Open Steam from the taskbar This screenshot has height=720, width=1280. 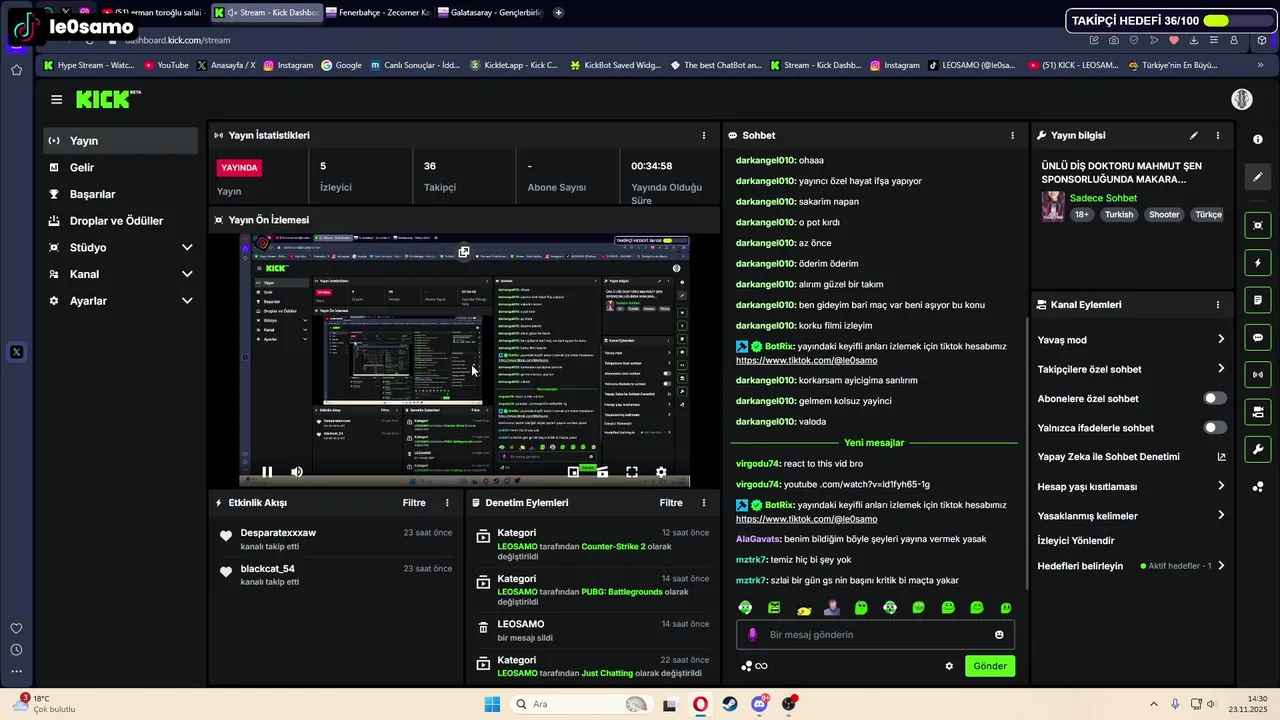[x=730, y=704]
